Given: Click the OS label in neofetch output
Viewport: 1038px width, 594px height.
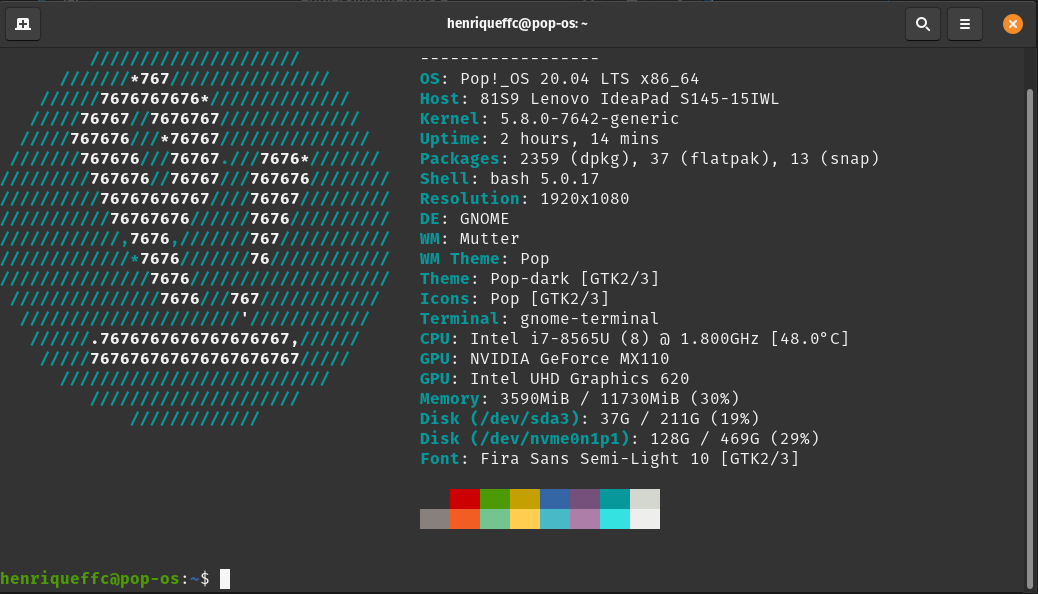Looking at the screenshot, I should click(430, 79).
